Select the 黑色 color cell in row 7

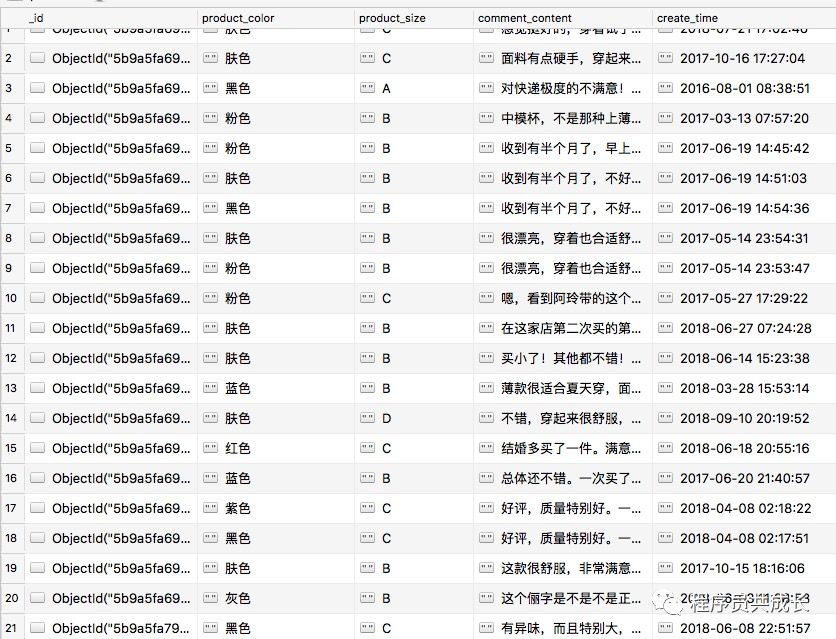pos(276,208)
